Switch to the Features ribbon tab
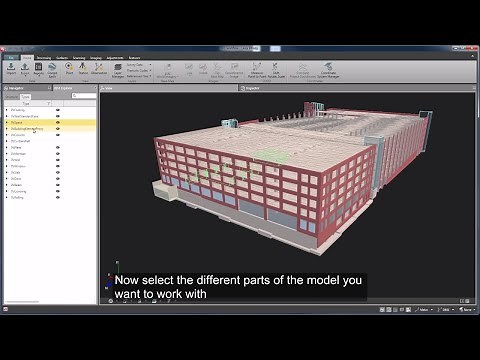The width and height of the screenshot is (480, 360). [x=134, y=58]
